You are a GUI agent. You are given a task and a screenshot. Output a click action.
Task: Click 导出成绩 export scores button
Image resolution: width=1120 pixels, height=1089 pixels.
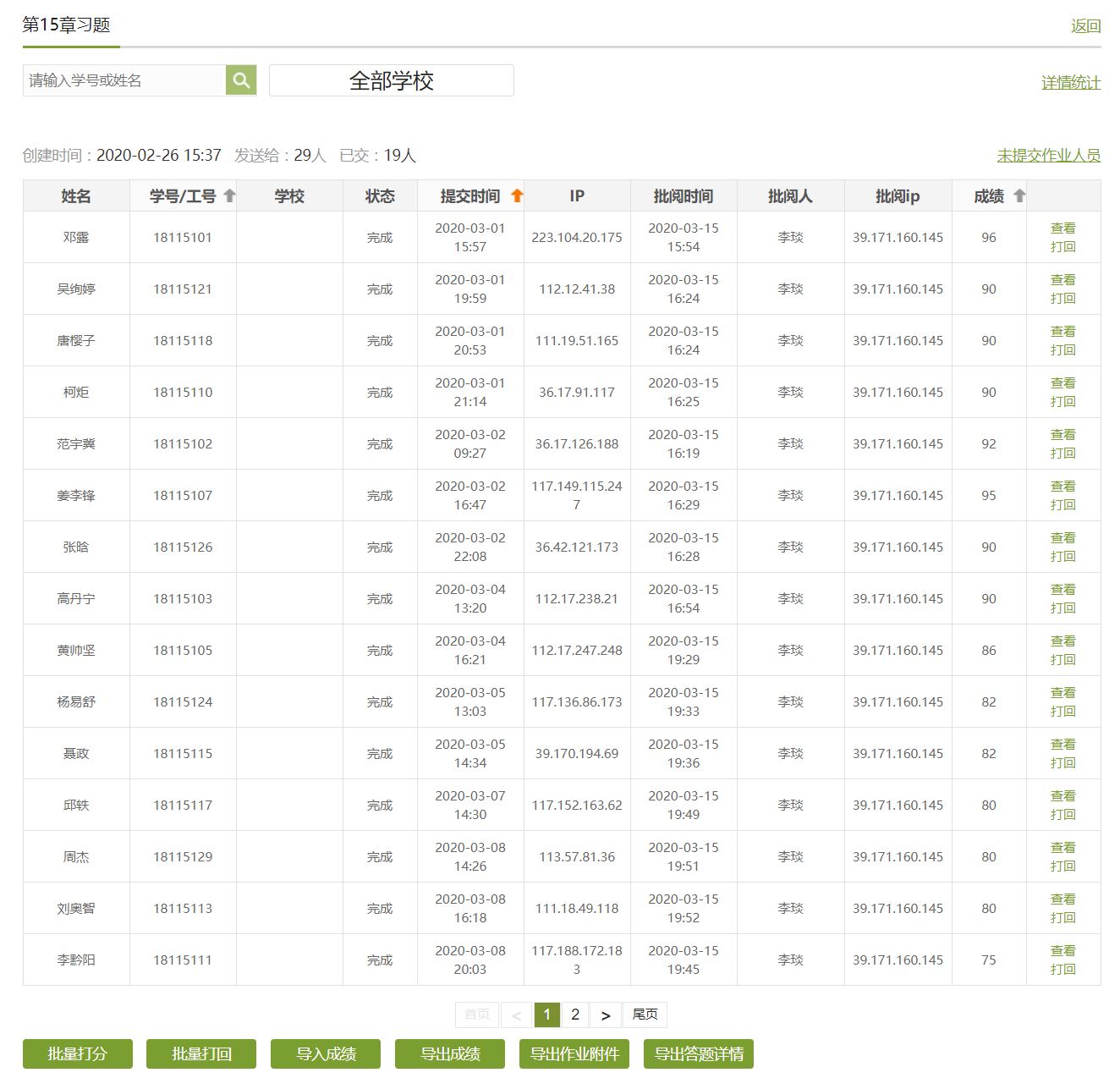pos(450,1053)
